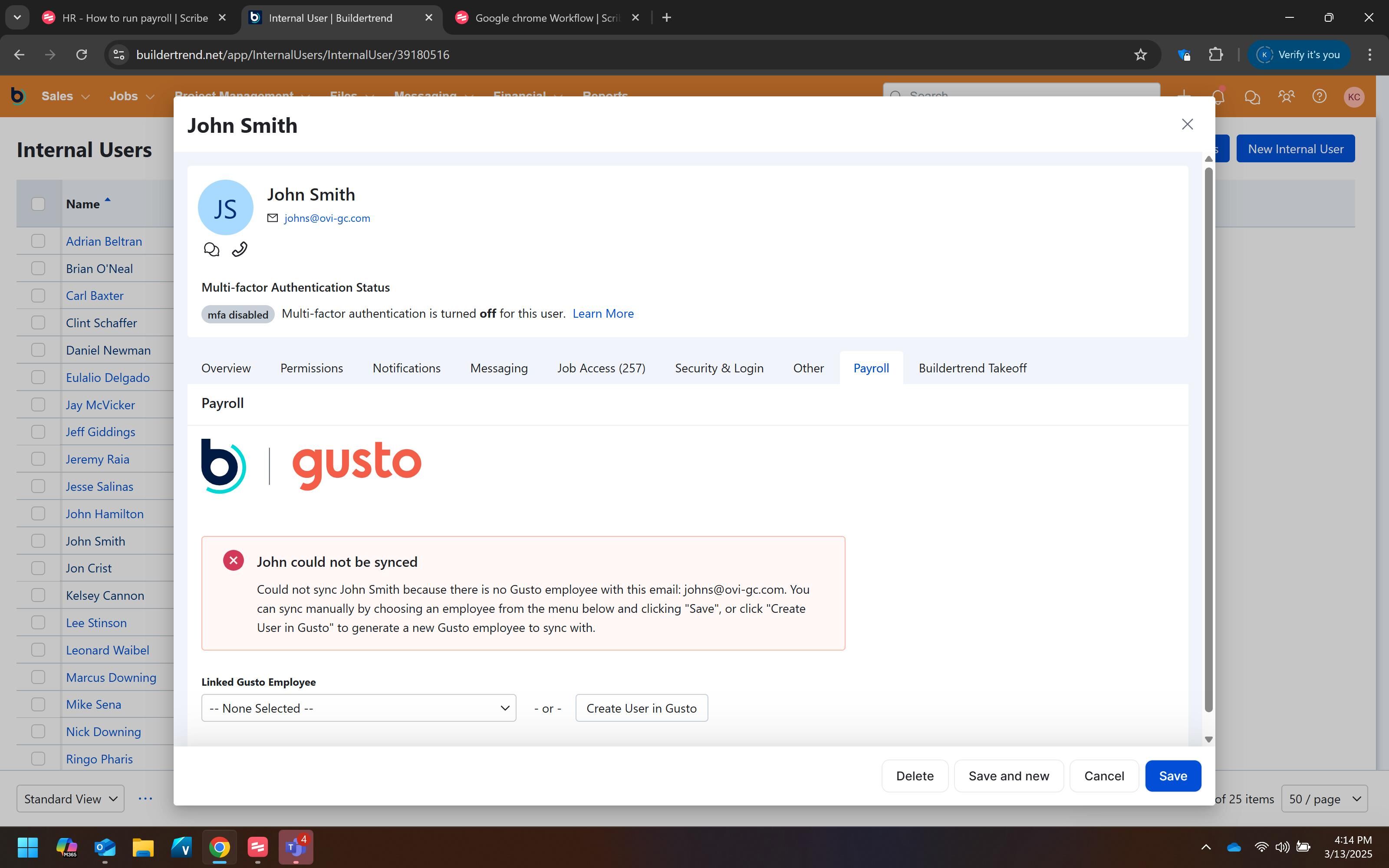Viewport: 1389px width, 868px height.
Task: Open the Scribe app in the taskbar
Action: click(258, 847)
